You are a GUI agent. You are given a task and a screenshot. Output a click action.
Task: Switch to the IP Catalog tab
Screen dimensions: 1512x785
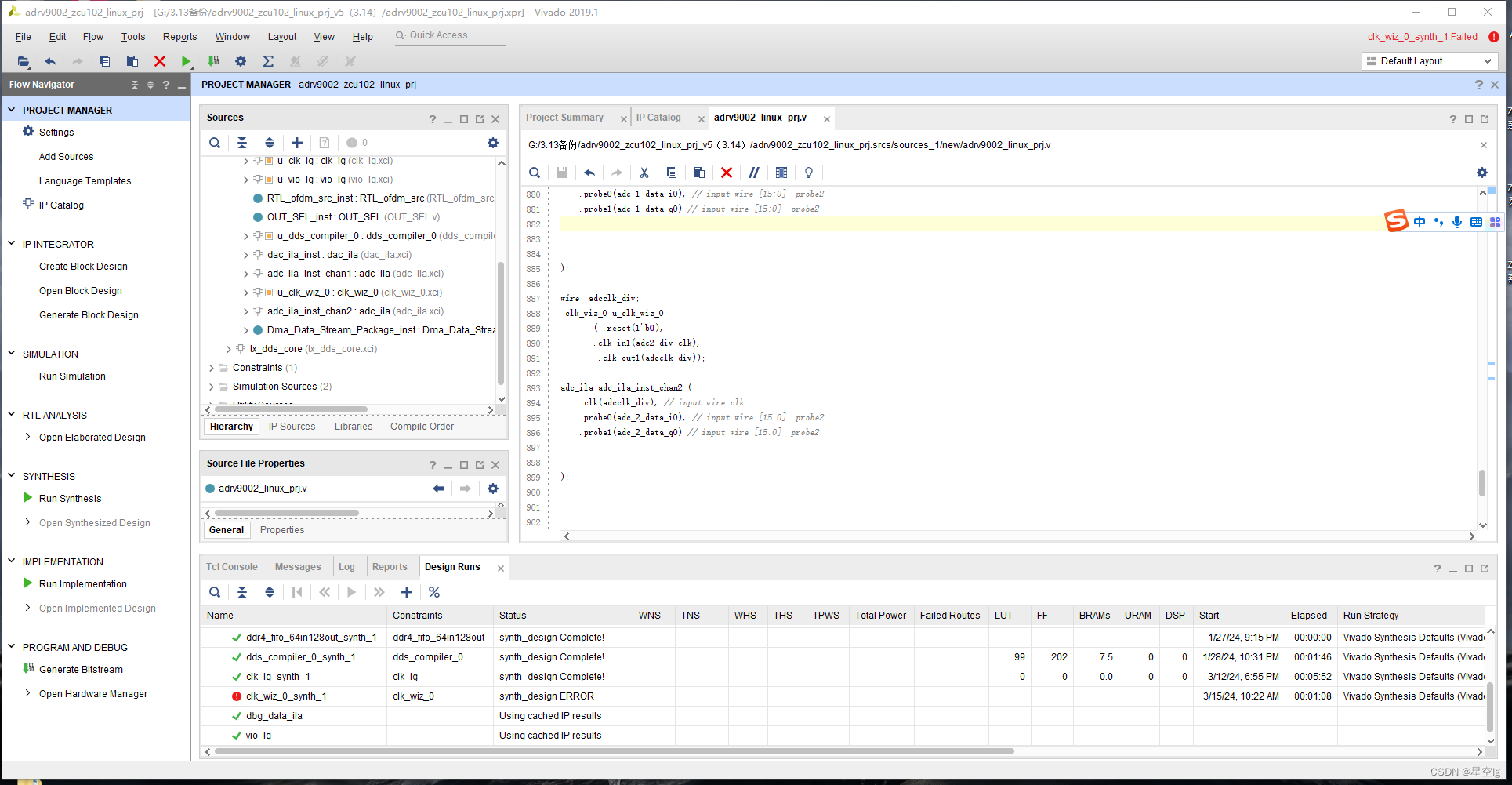tap(659, 117)
